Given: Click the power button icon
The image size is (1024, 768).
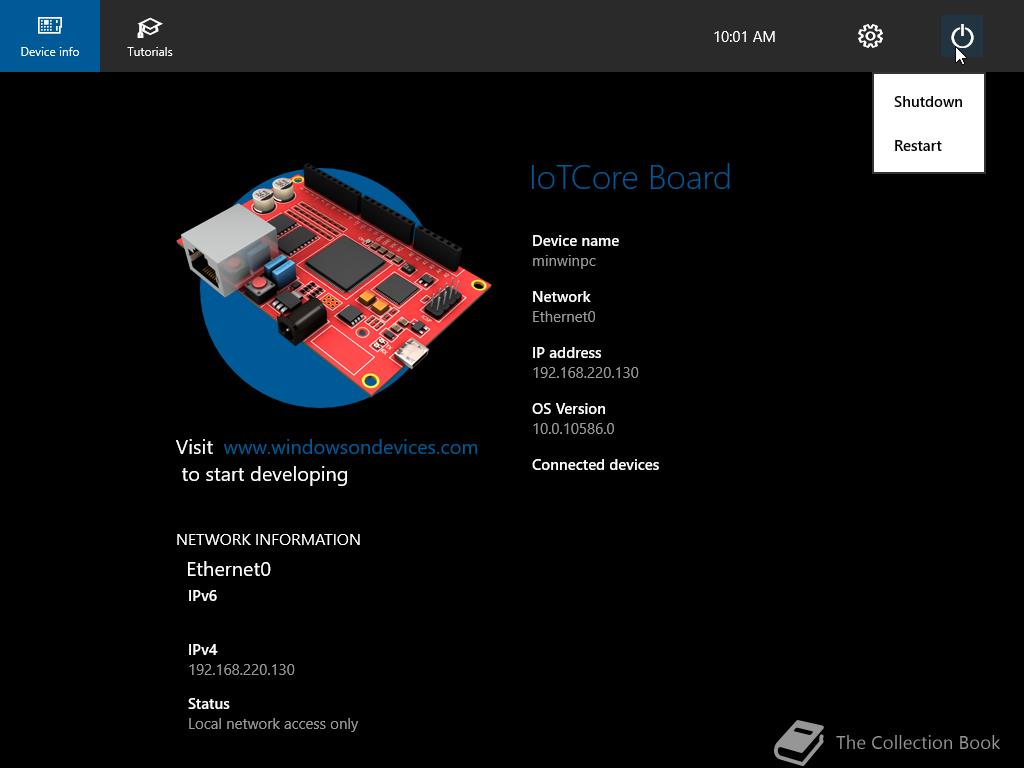Looking at the screenshot, I should 962,36.
